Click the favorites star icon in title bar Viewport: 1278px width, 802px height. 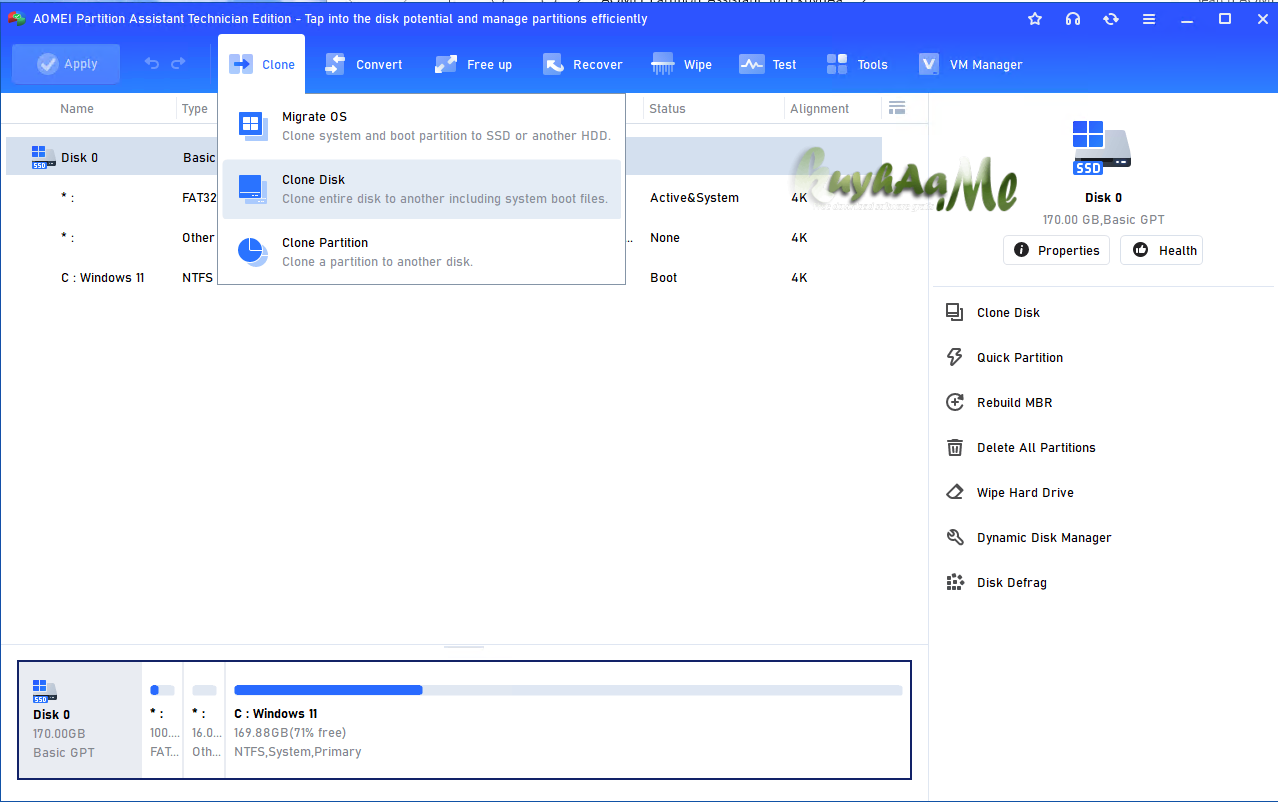tap(1035, 19)
